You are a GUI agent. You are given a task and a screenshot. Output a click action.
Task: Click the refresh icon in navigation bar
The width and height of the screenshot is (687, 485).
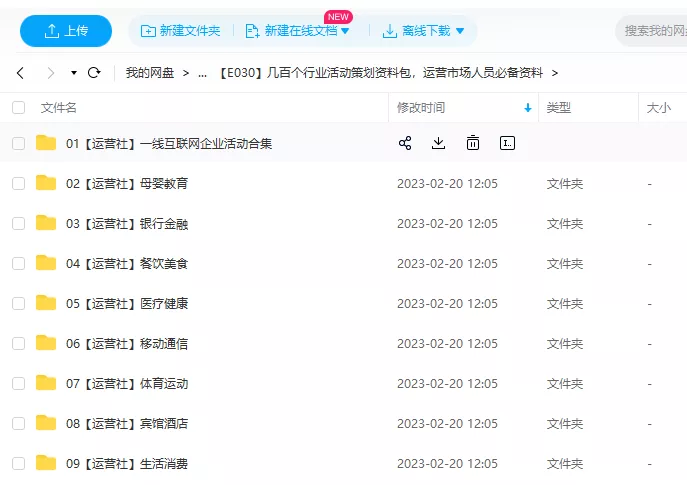point(95,73)
